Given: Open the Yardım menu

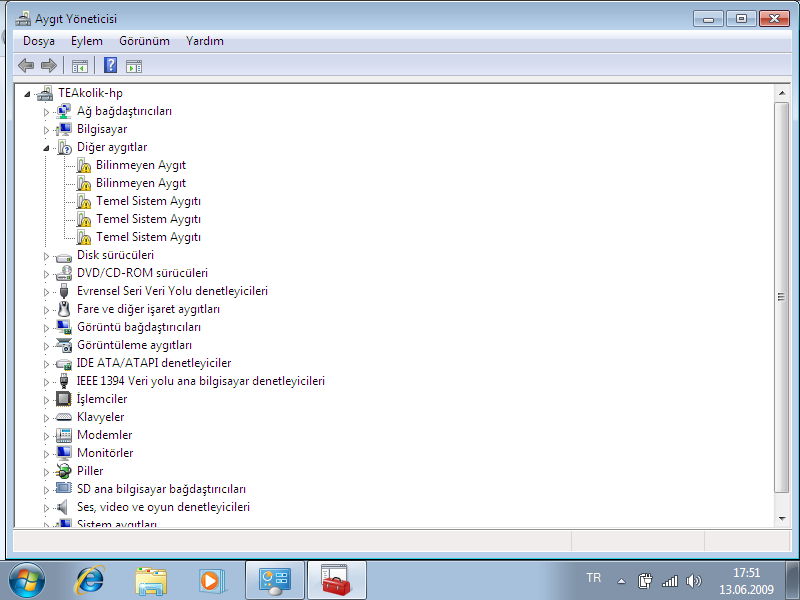Looking at the screenshot, I should click(205, 41).
